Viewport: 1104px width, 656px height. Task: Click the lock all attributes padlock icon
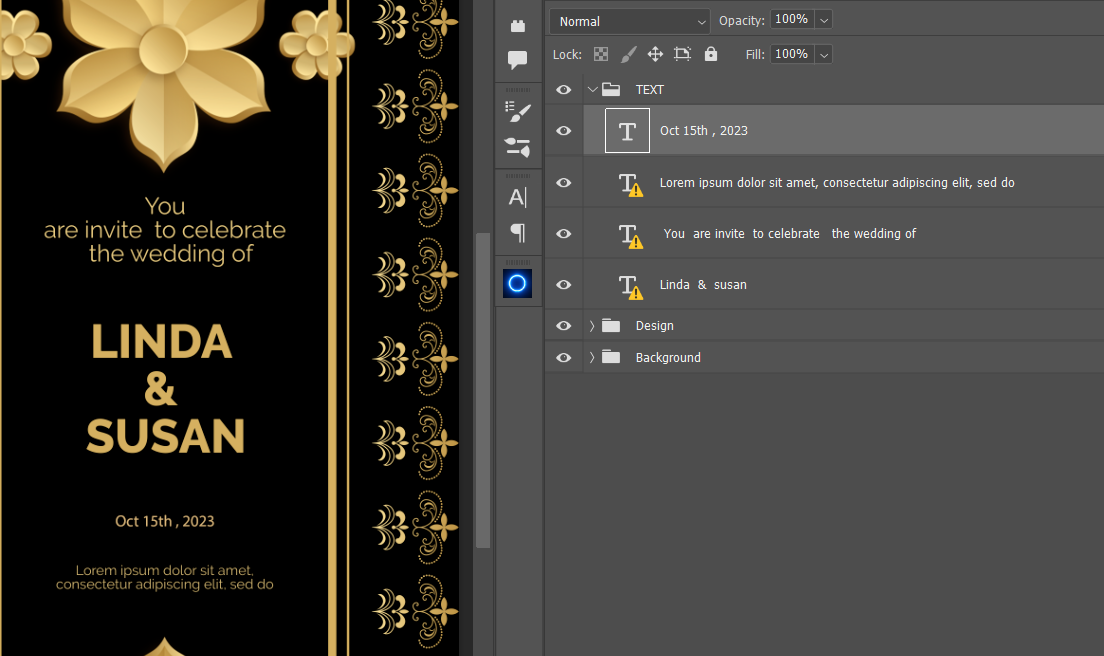coord(711,54)
